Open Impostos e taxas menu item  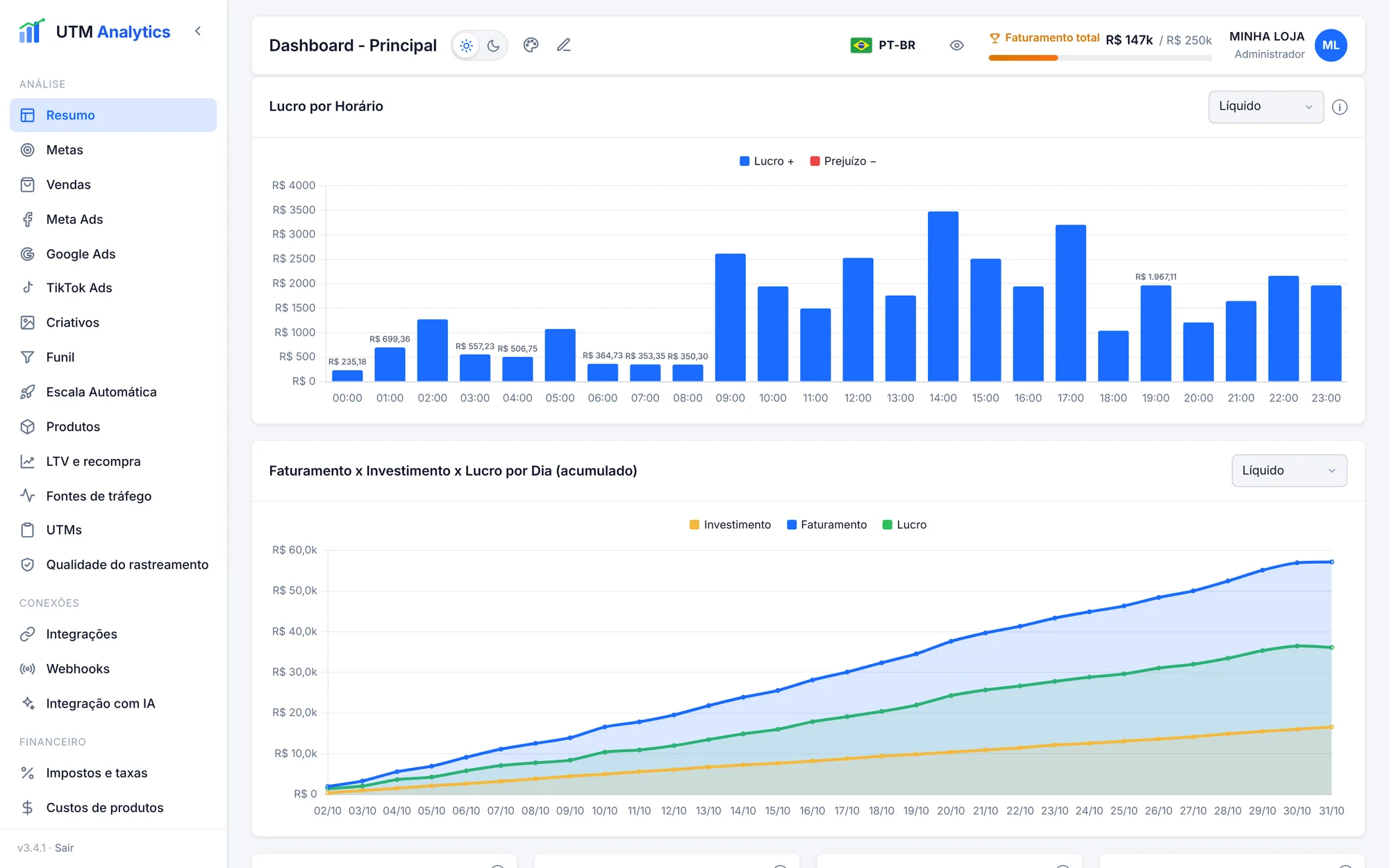pos(113,773)
